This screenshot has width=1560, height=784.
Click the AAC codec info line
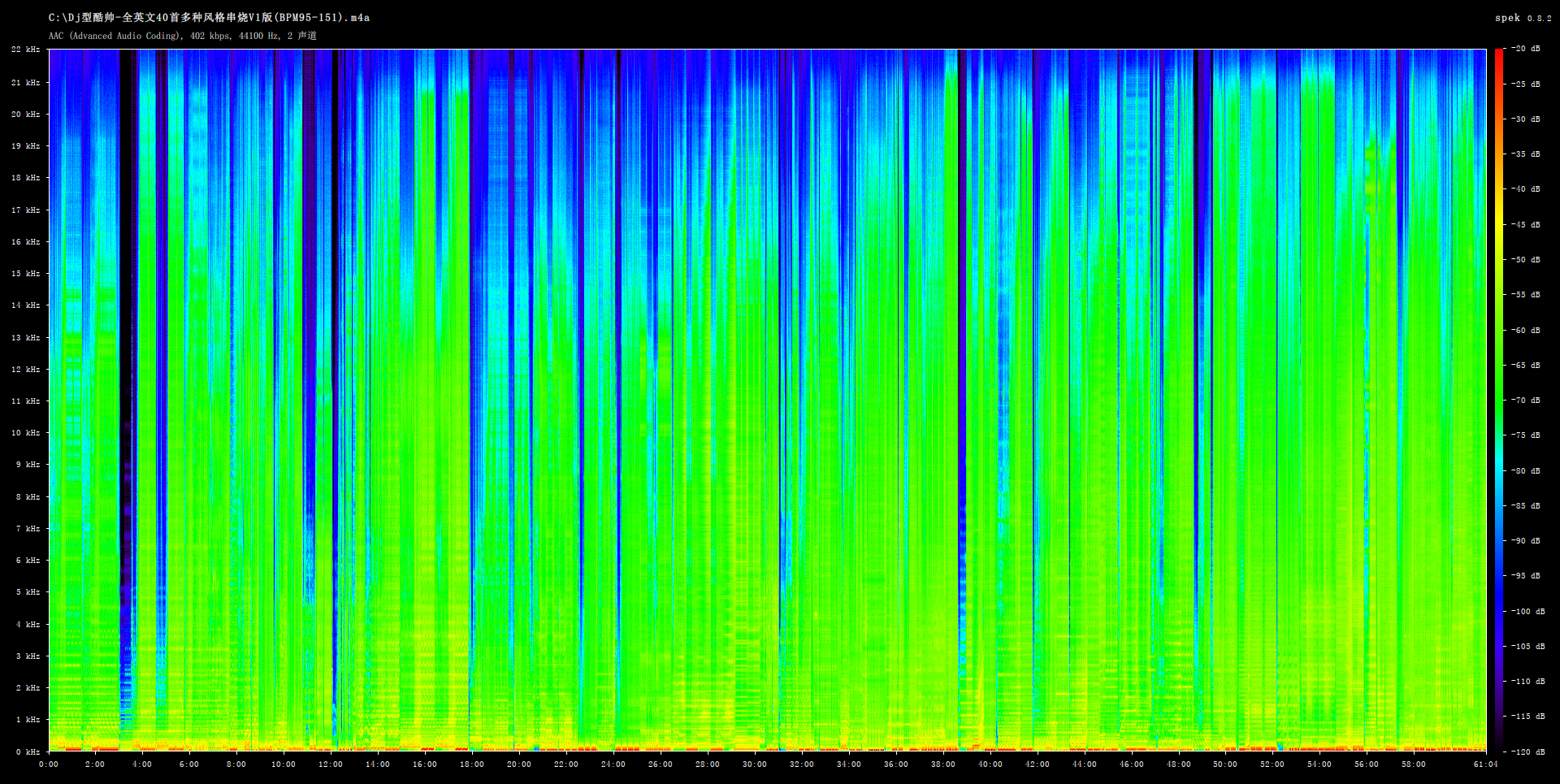183,36
